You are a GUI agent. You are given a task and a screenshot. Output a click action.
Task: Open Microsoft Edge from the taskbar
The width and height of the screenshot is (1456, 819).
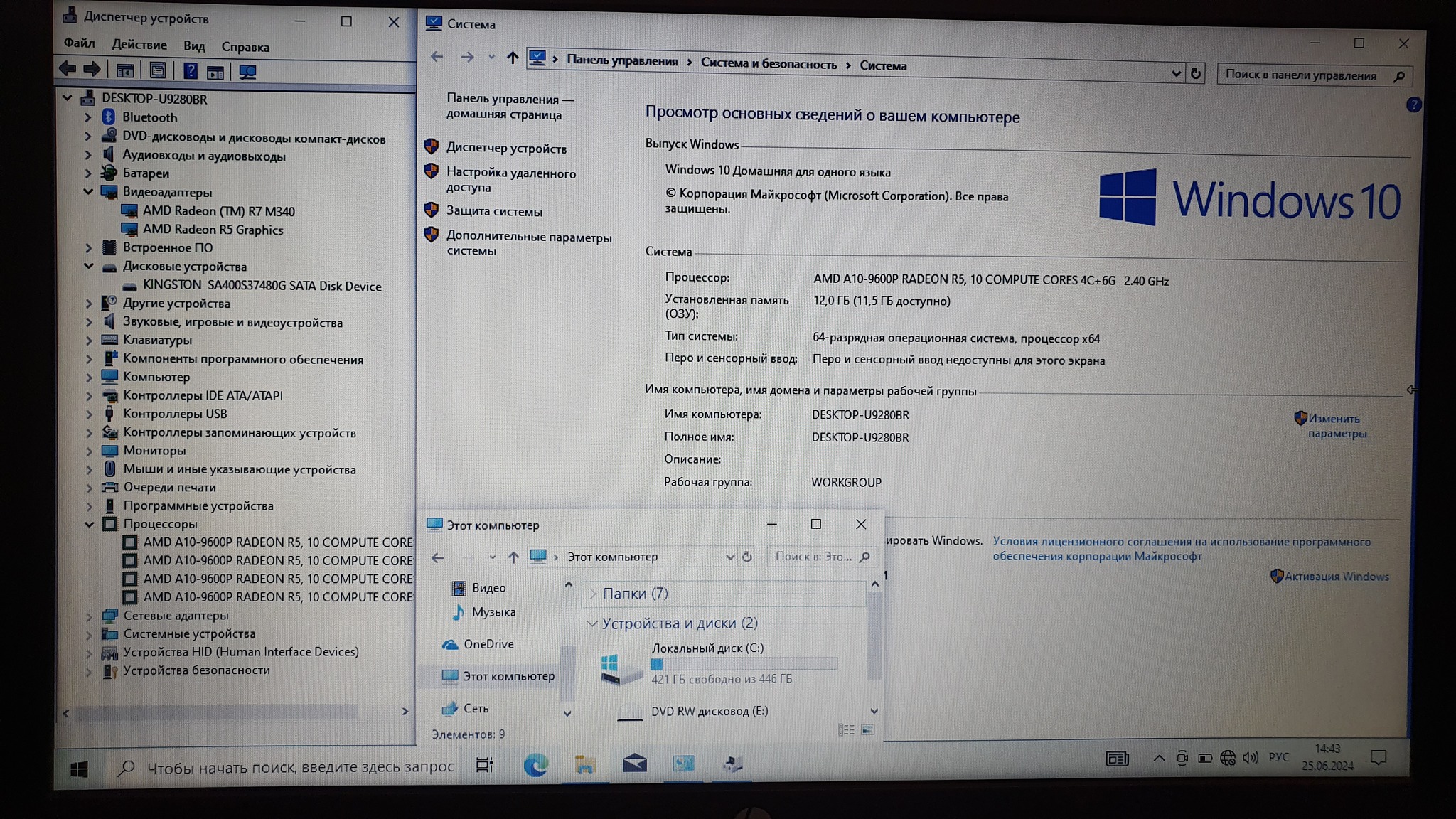click(535, 765)
